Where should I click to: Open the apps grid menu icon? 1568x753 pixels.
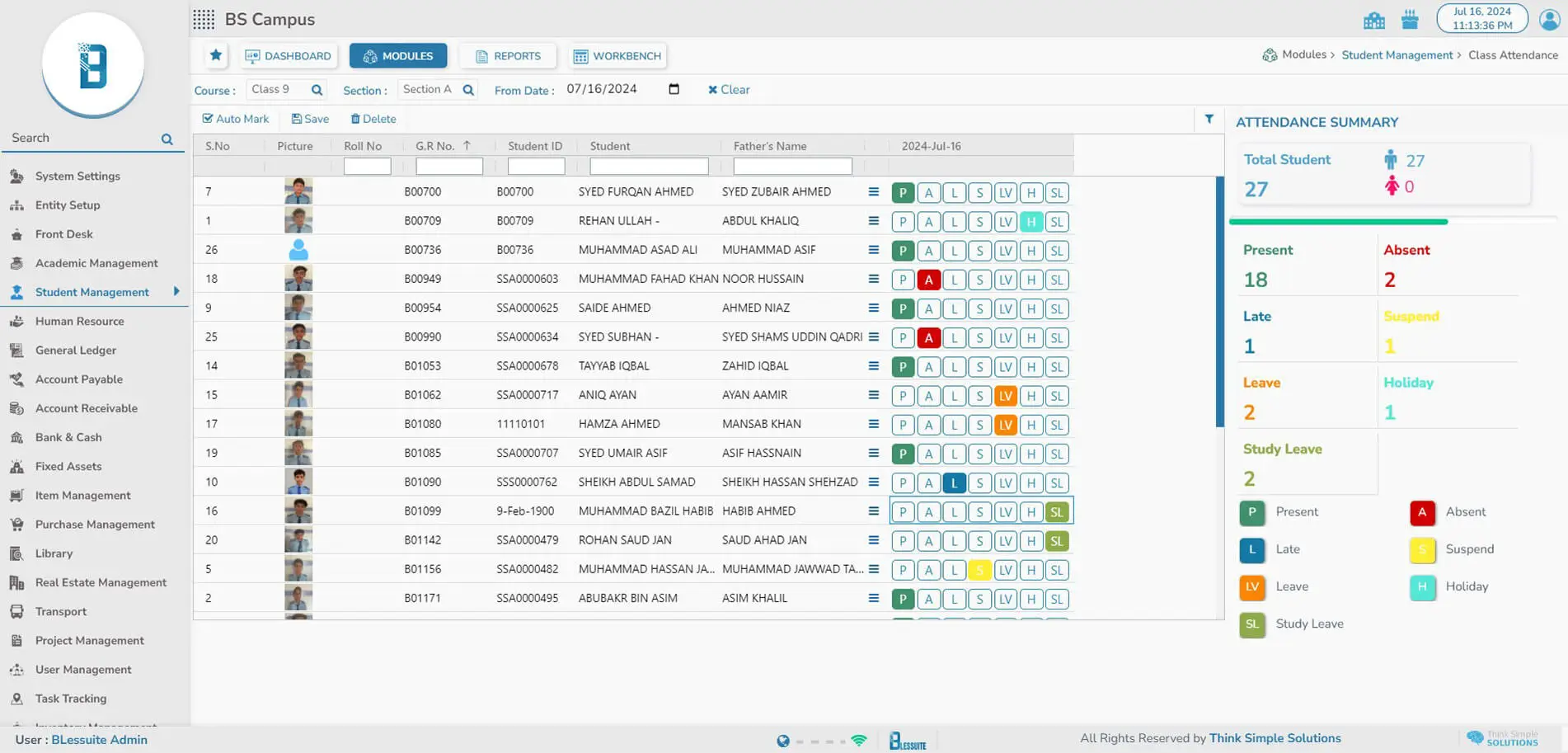204,19
